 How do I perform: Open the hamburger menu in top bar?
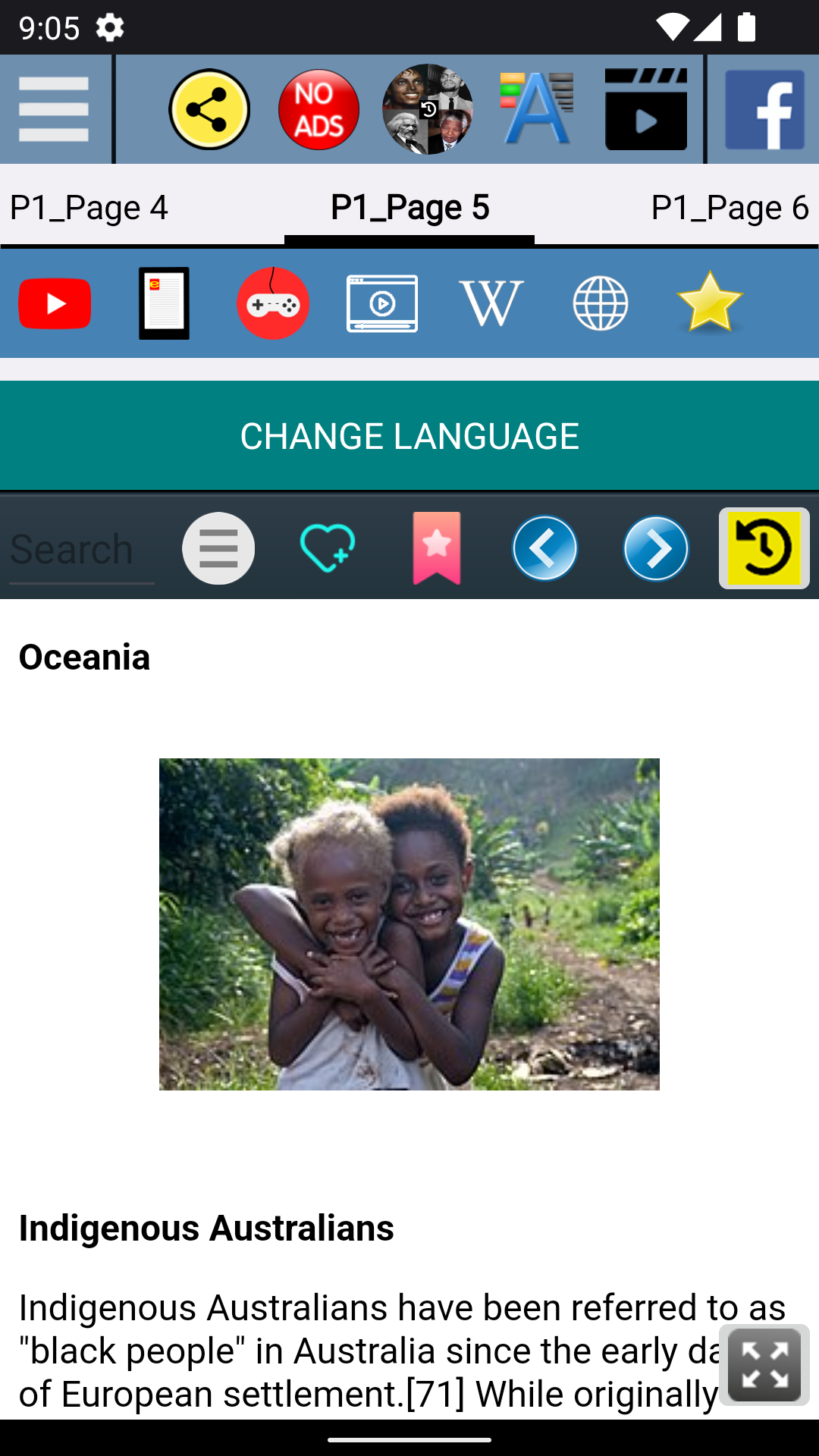tap(54, 109)
